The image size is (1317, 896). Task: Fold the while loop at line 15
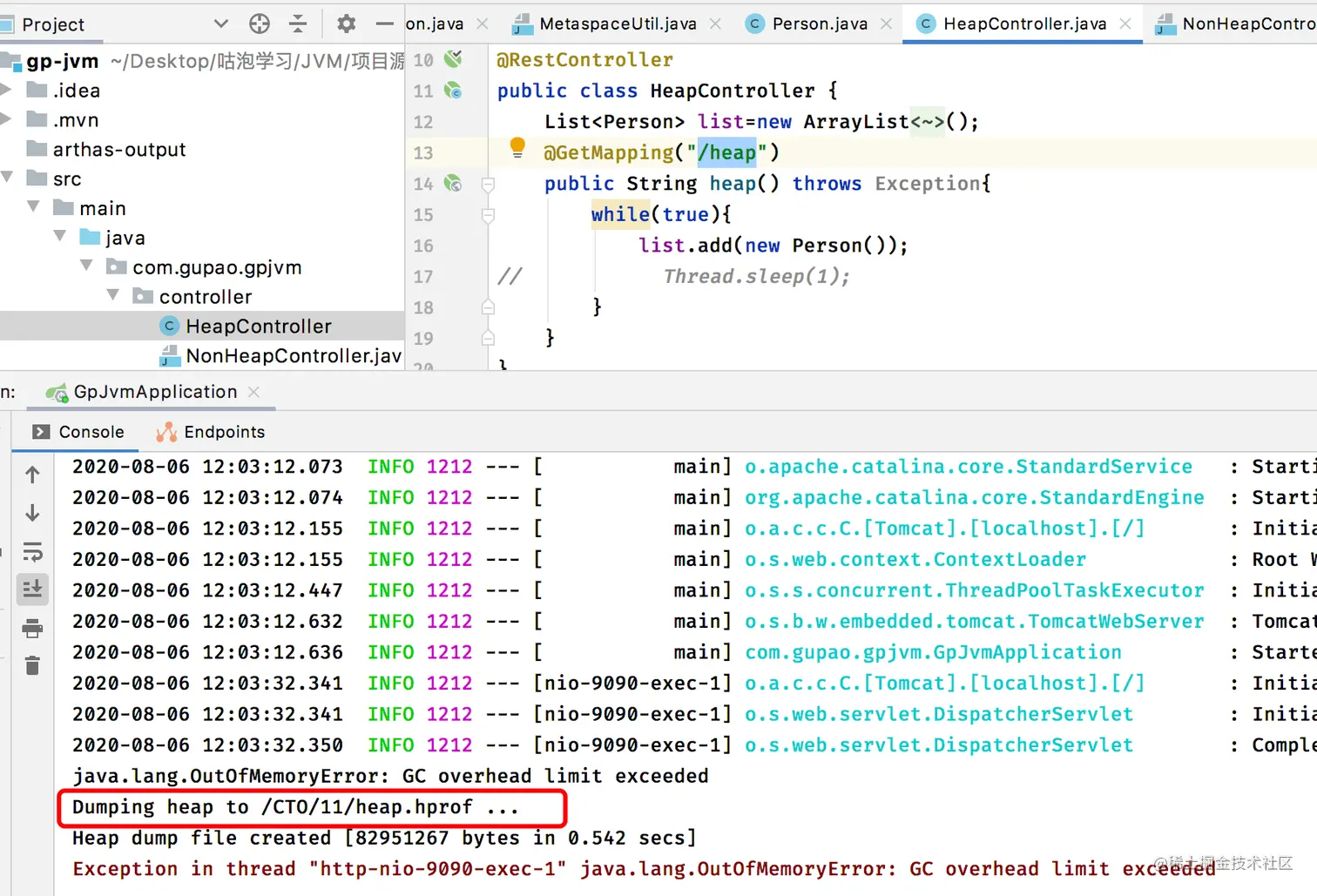[488, 215]
